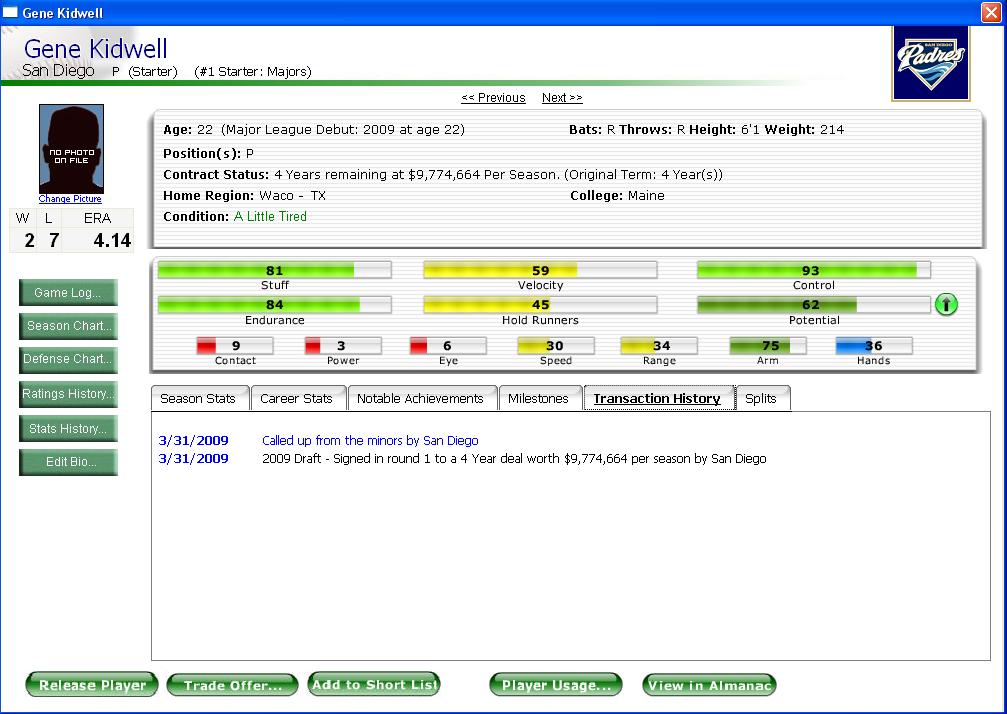Click the Range rating bar showing 34
Viewport: 1007px width, 714px height.
(x=659, y=345)
